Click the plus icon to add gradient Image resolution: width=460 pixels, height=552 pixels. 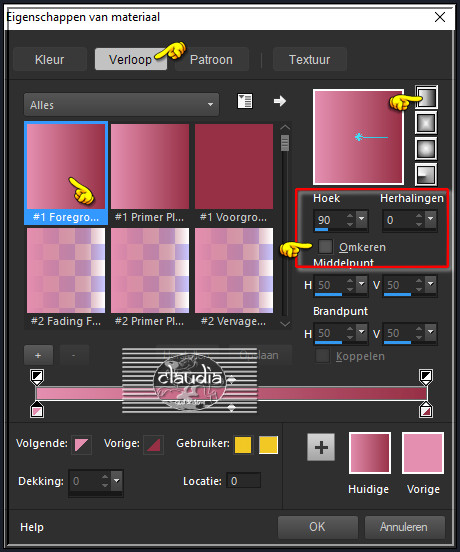coord(38,356)
